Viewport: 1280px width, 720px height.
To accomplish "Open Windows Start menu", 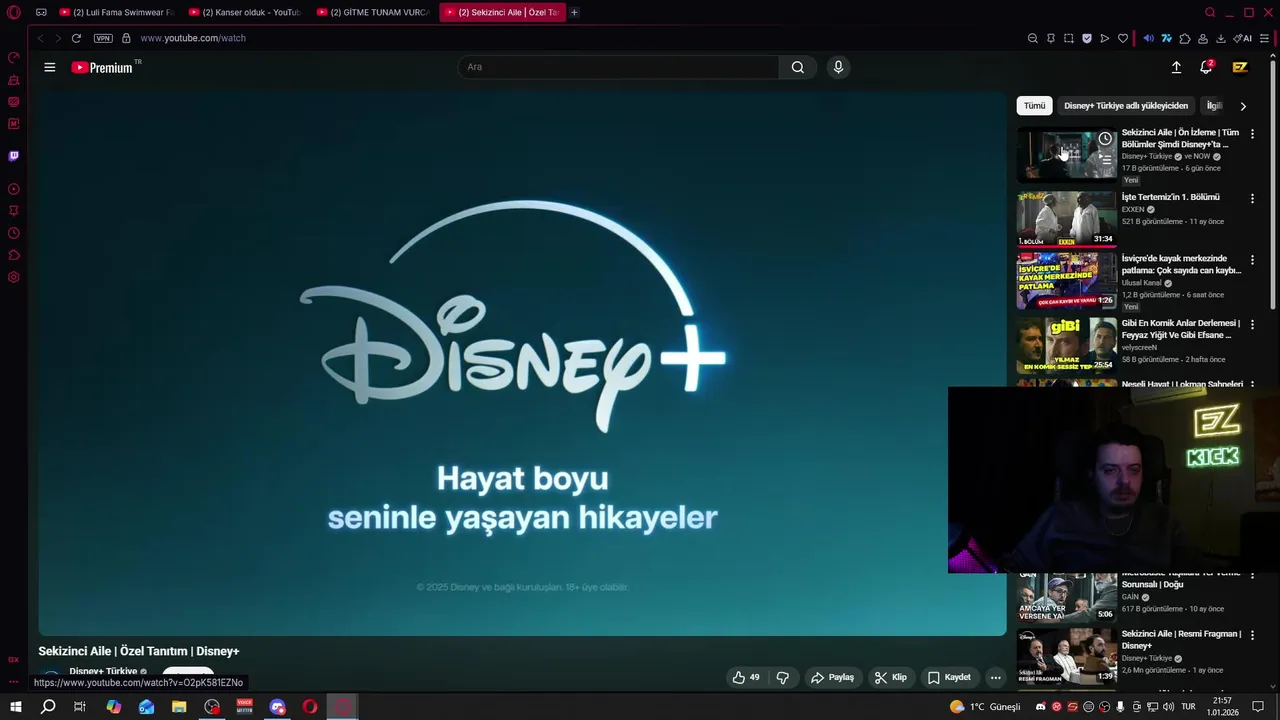I will (16, 707).
